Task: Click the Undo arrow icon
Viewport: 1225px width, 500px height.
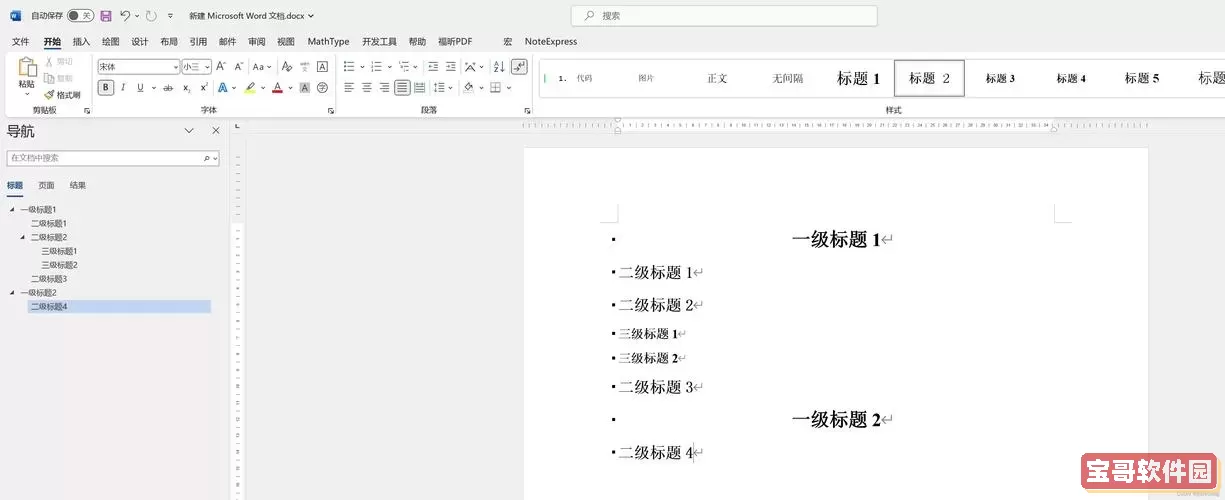Action: [x=125, y=16]
